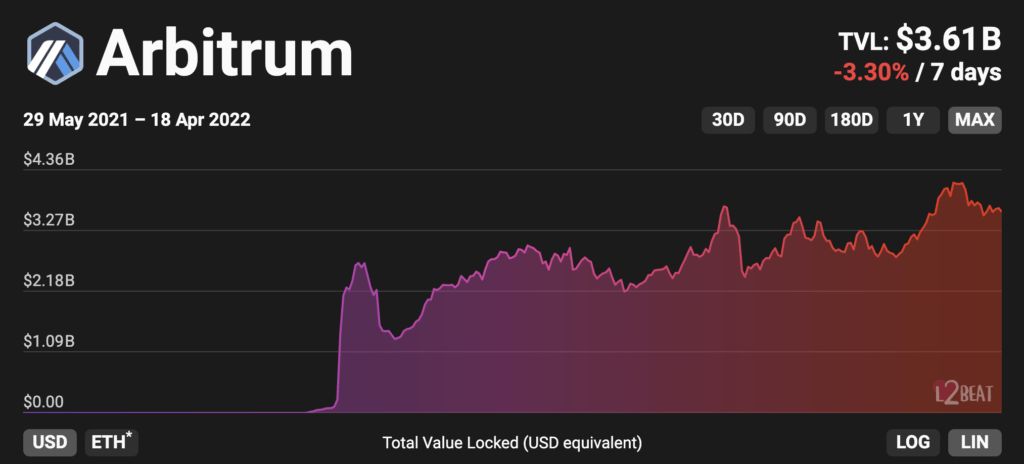Switch chart to 90D range

pos(790,120)
